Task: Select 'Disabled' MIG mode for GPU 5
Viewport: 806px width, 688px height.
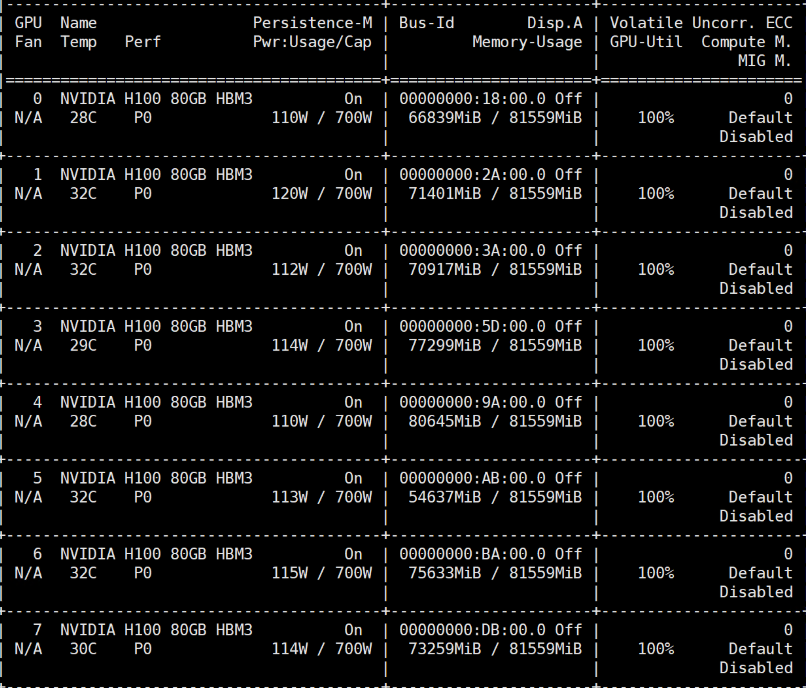Action: pyautogui.click(x=756, y=516)
